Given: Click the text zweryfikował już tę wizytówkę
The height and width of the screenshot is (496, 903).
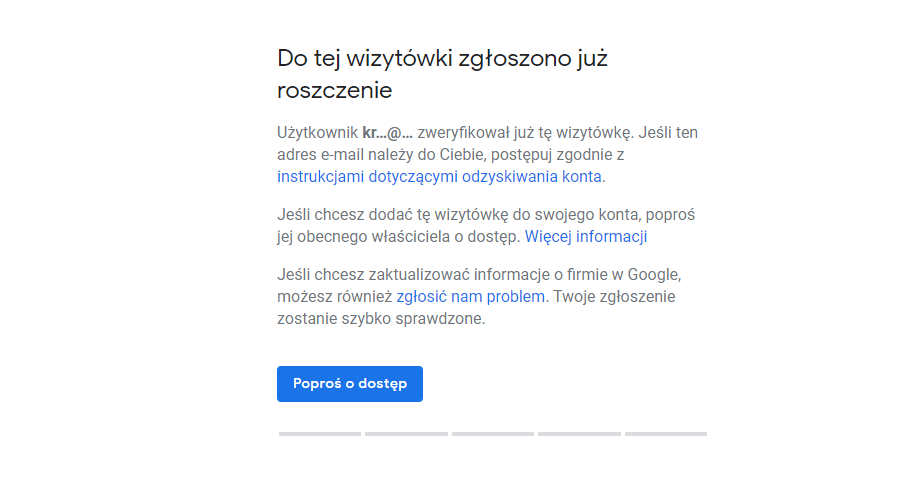Looking at the screenshot, I should coord(525,133).
